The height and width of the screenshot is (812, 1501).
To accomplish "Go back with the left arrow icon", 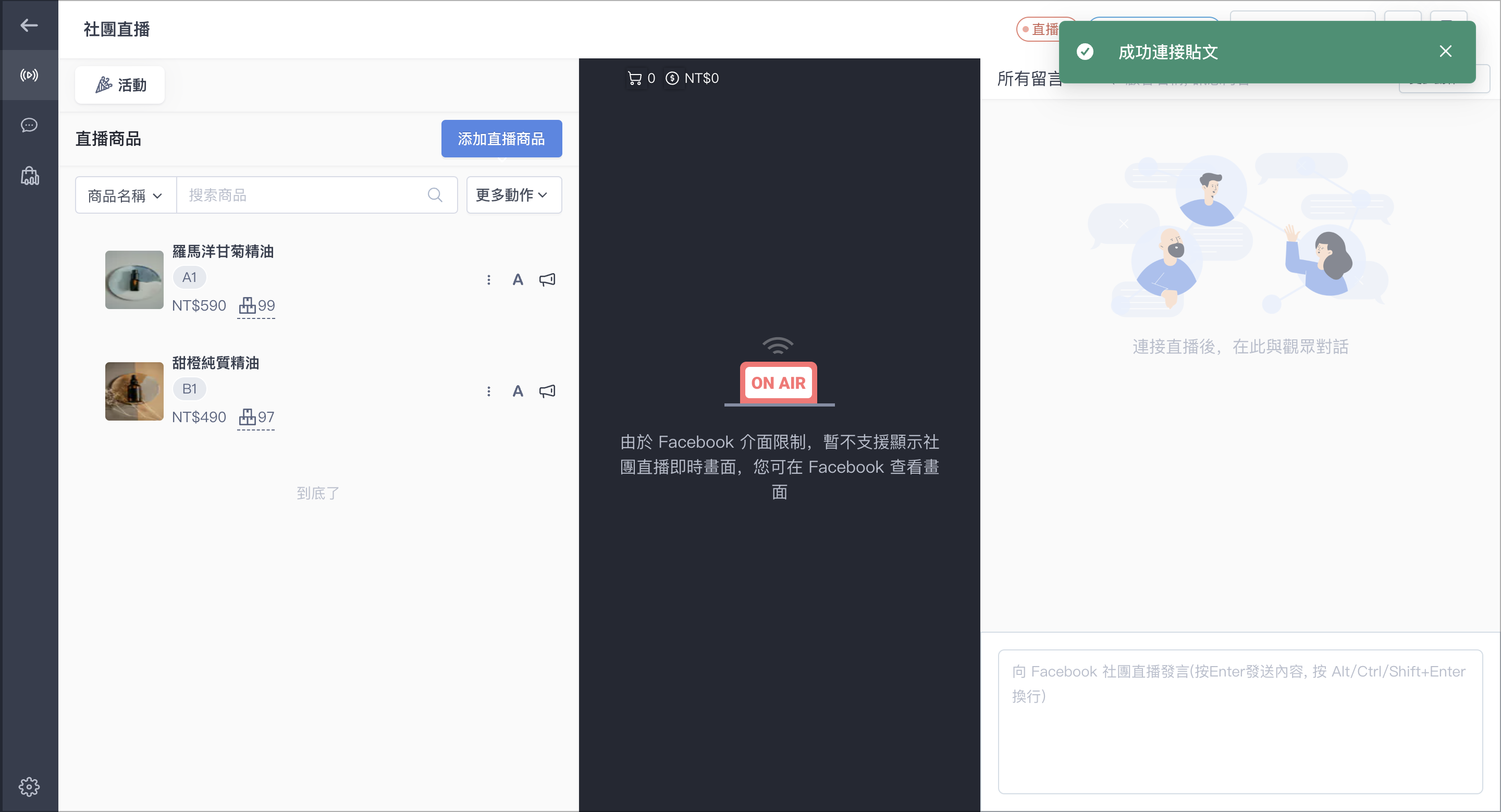I will click(x=29, y=25).
